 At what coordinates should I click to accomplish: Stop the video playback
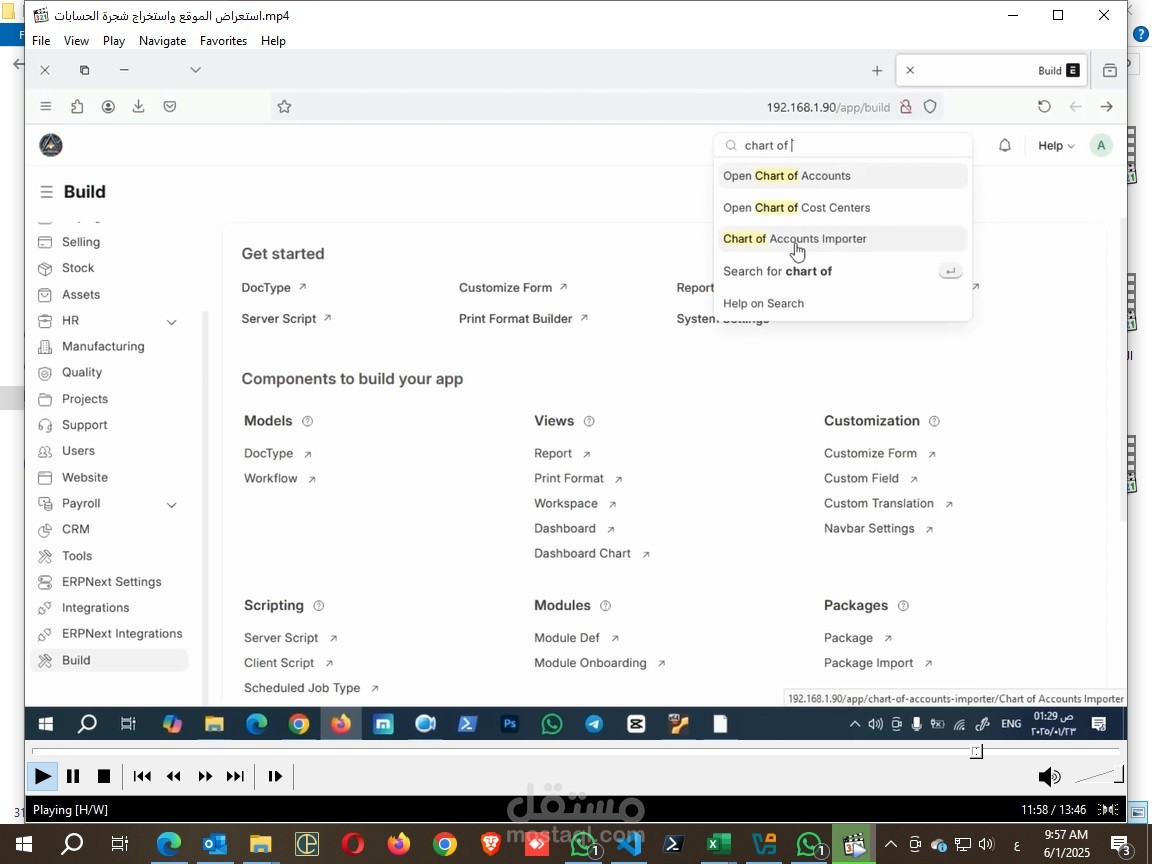pyautogui.click(x=104, y=776)
